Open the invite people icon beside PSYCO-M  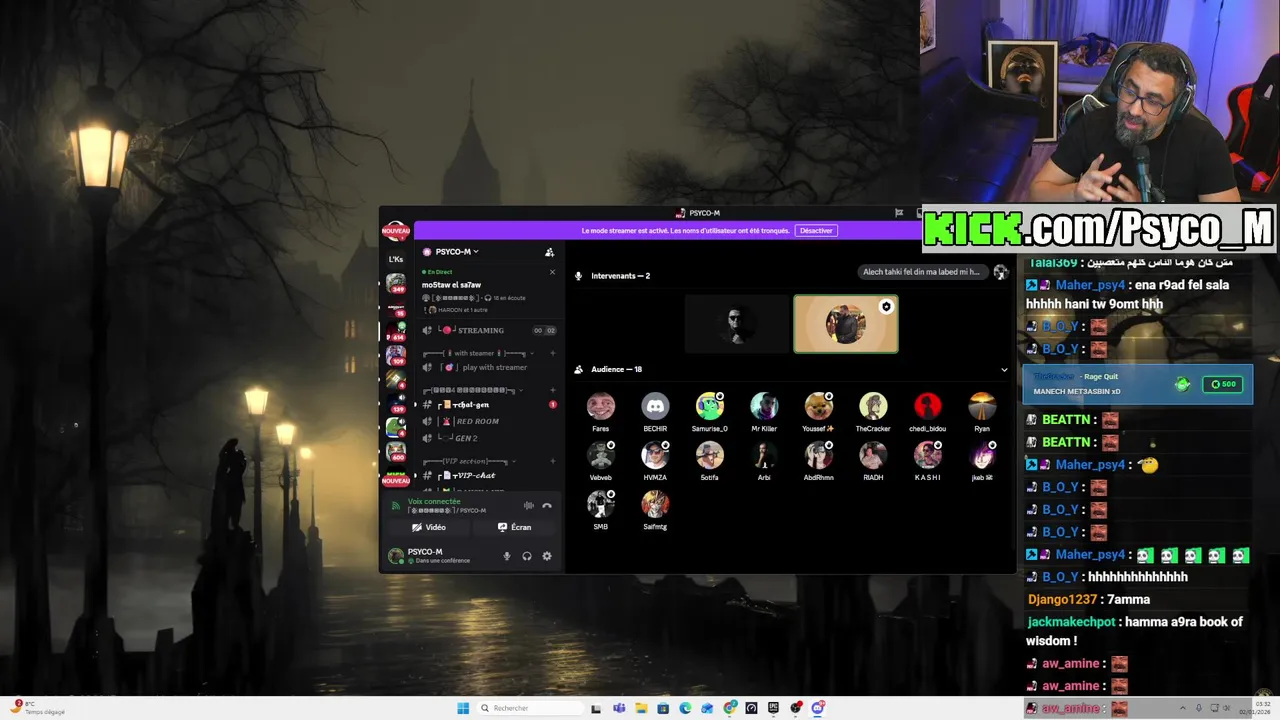(549, 252)
